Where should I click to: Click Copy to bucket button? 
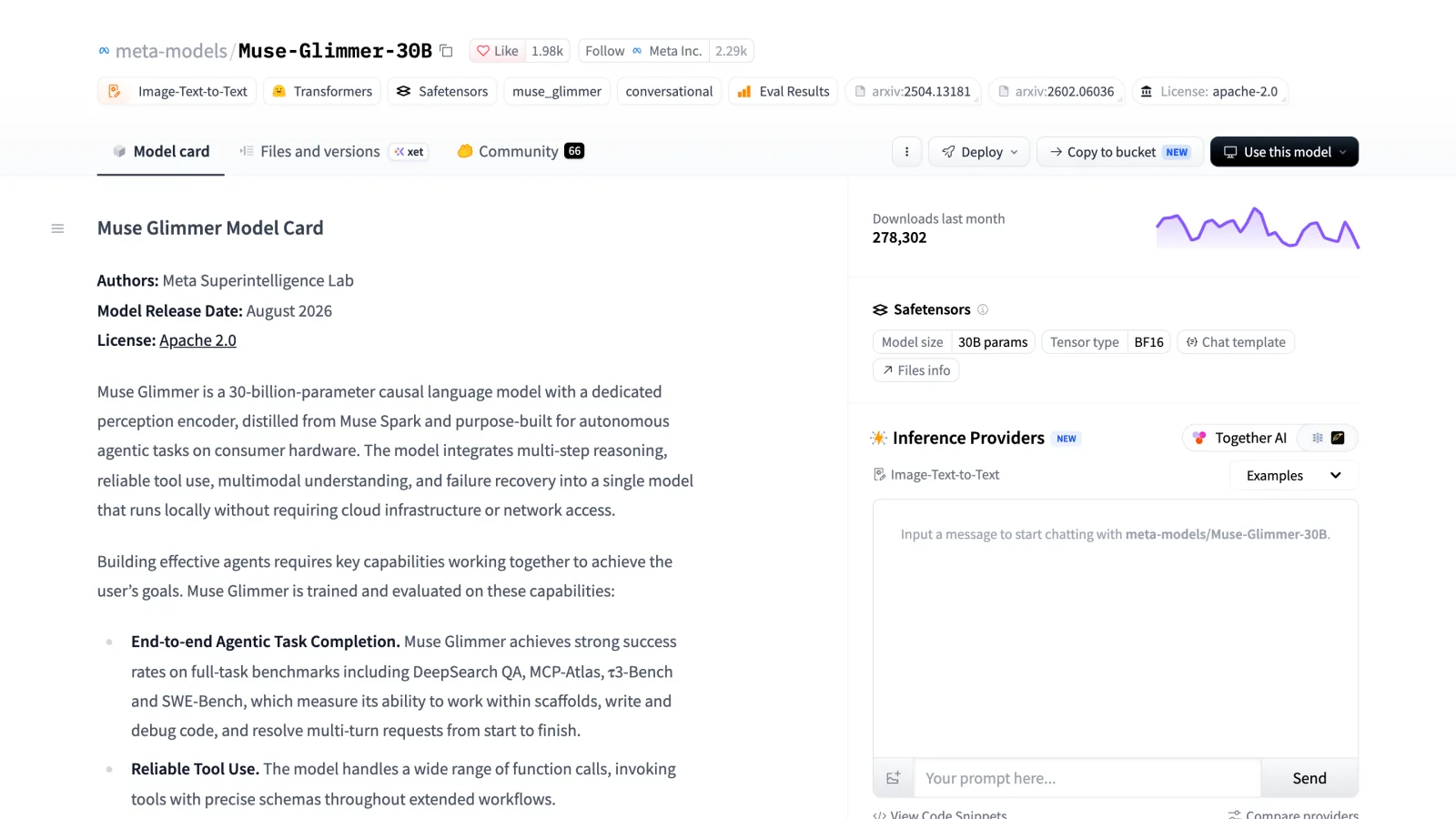tap(1120, 152)
